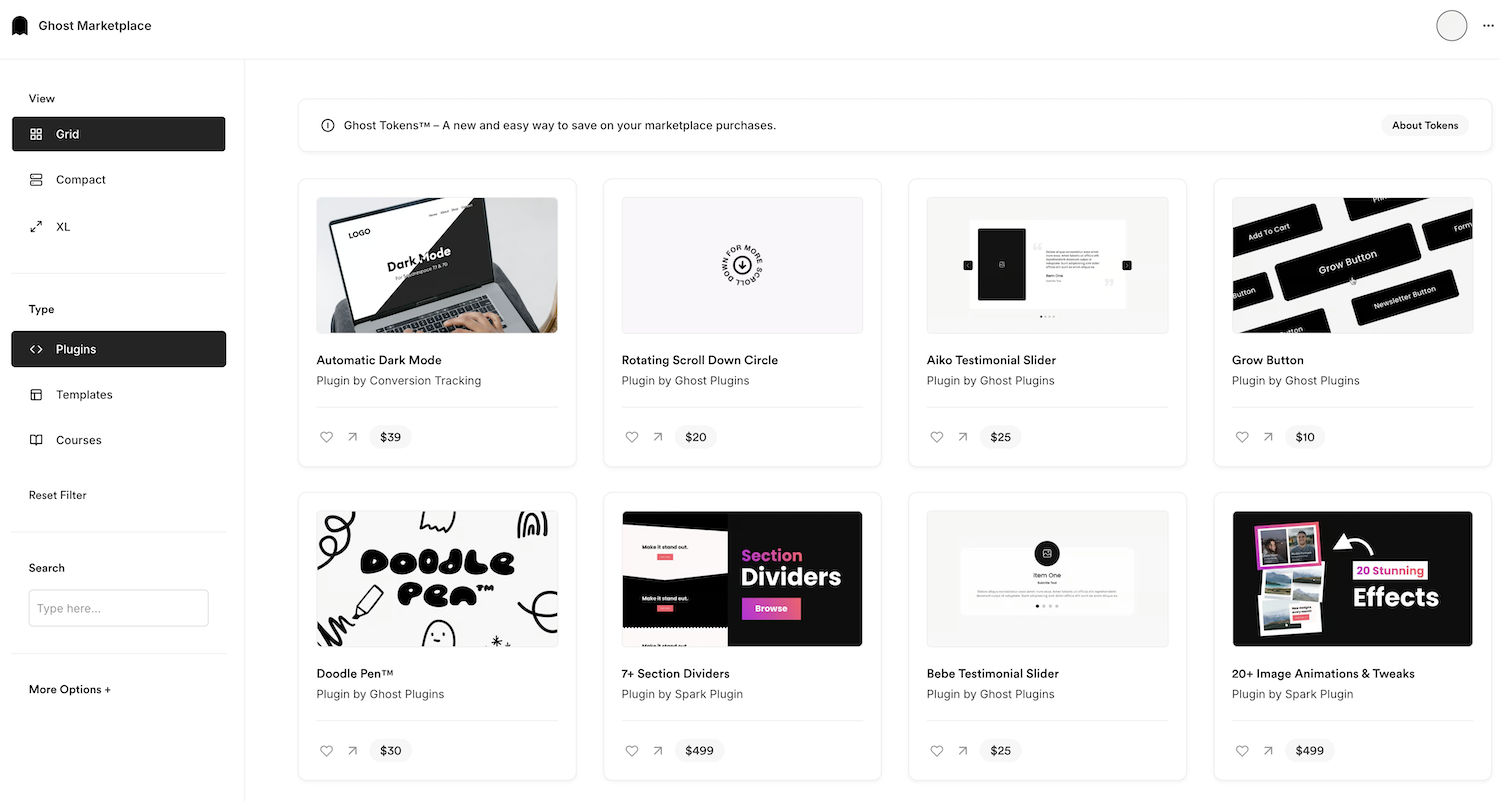Open Automatic Dark Mode via arrow icon
This screenshot has width=1500, height=801.
pos(352,437)
